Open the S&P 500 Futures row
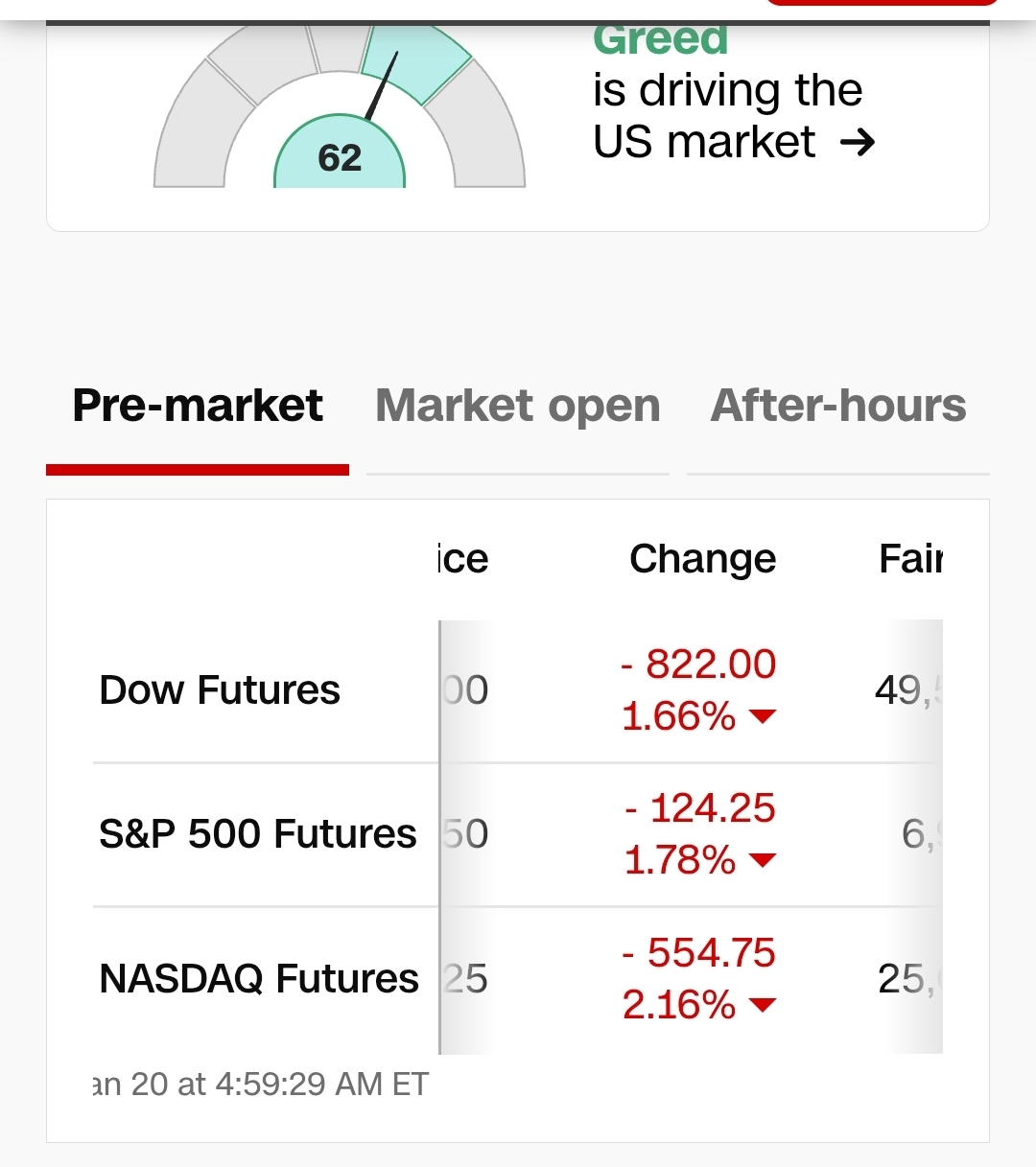1036x1167 pixels. (258, 834)
